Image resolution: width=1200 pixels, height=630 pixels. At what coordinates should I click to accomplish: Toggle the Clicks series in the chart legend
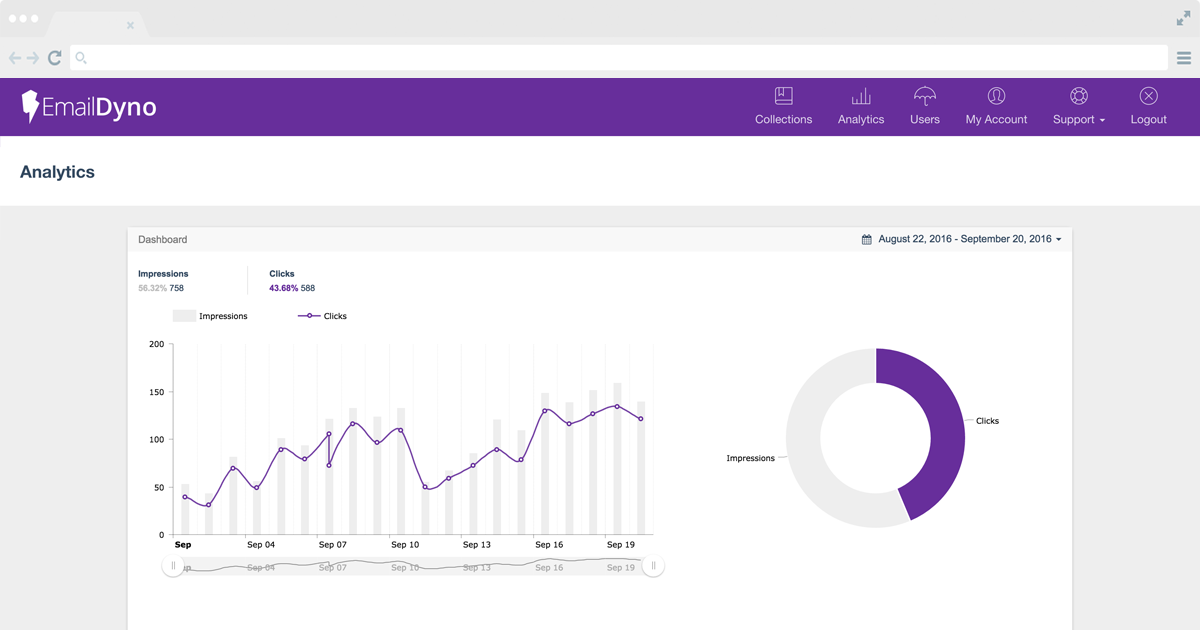(x=323, y=316)
